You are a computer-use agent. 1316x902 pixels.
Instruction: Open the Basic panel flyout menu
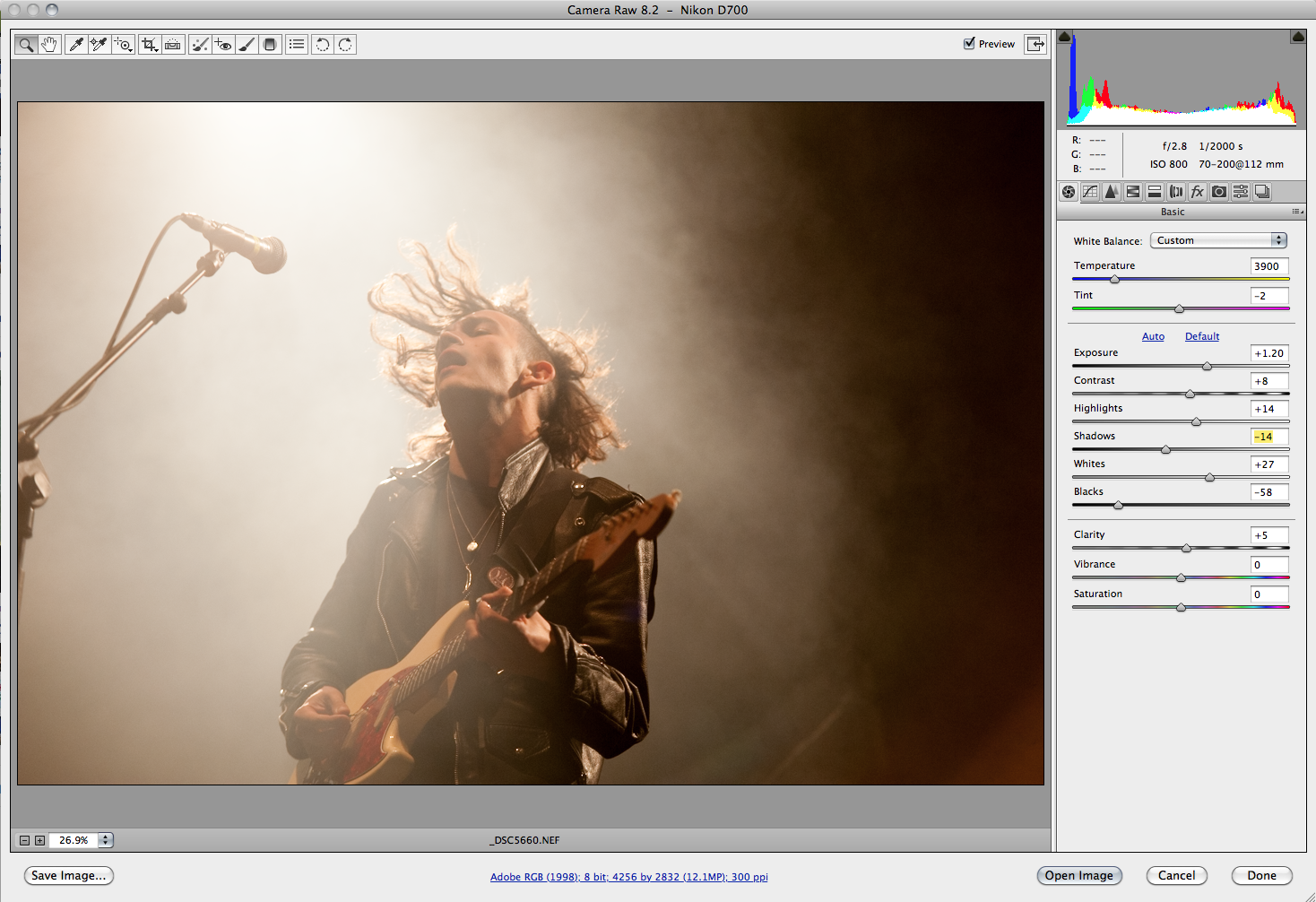coord(1297,212)
